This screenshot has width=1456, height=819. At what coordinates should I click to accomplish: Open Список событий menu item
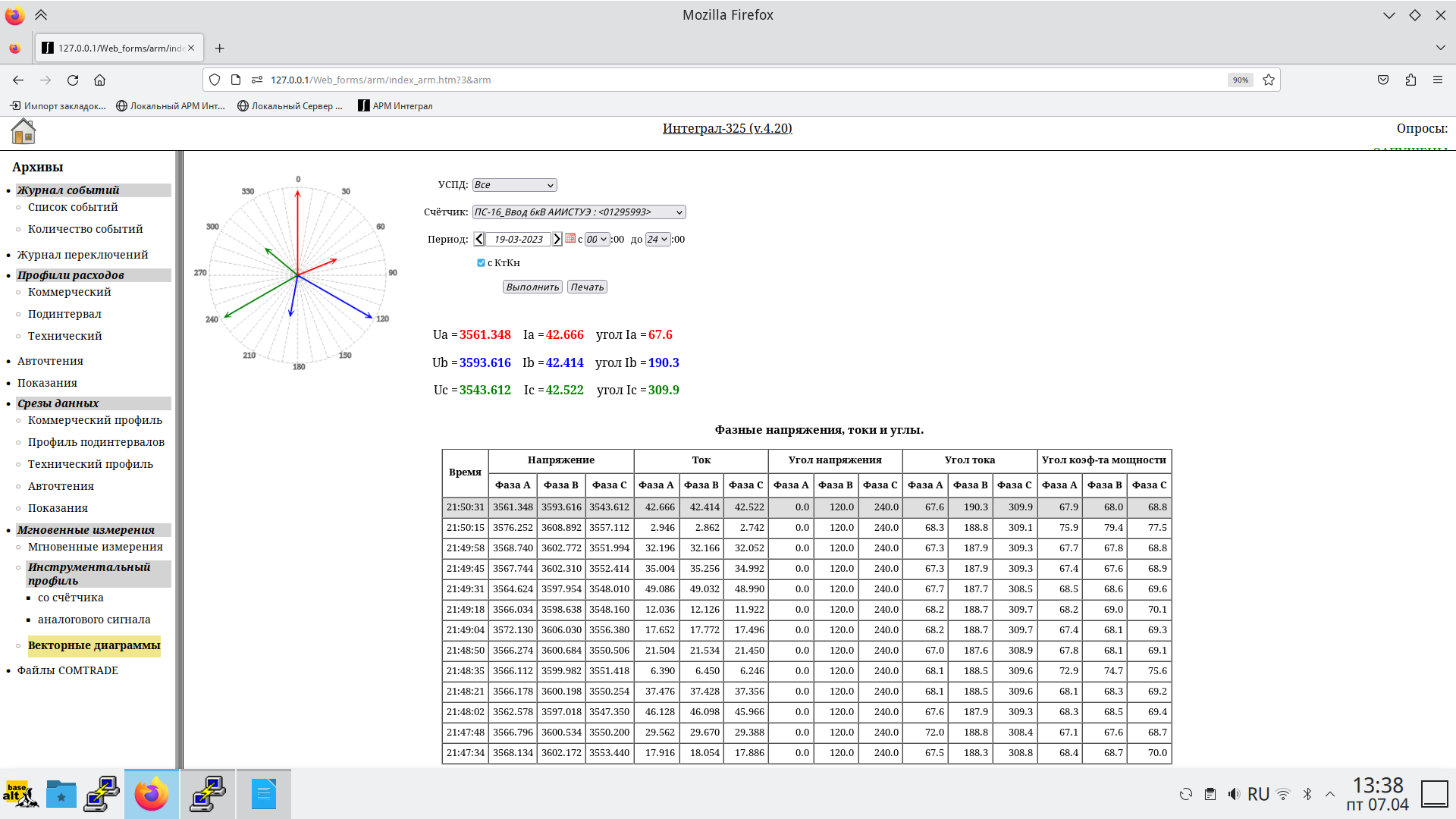click(x=73, y=207)
